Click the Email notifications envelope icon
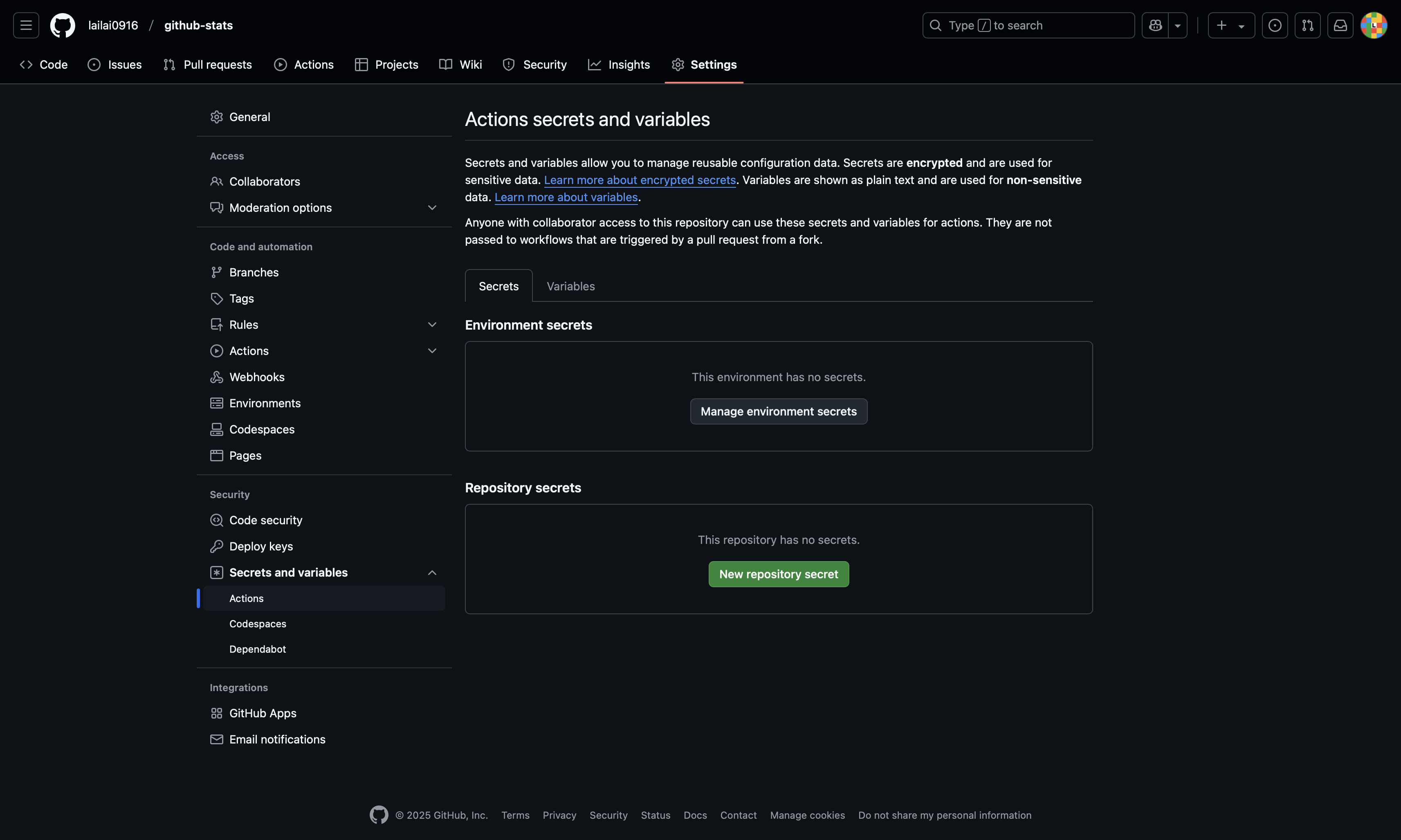The height and width of the screenshot is (840, 1401). click(217, 739)
